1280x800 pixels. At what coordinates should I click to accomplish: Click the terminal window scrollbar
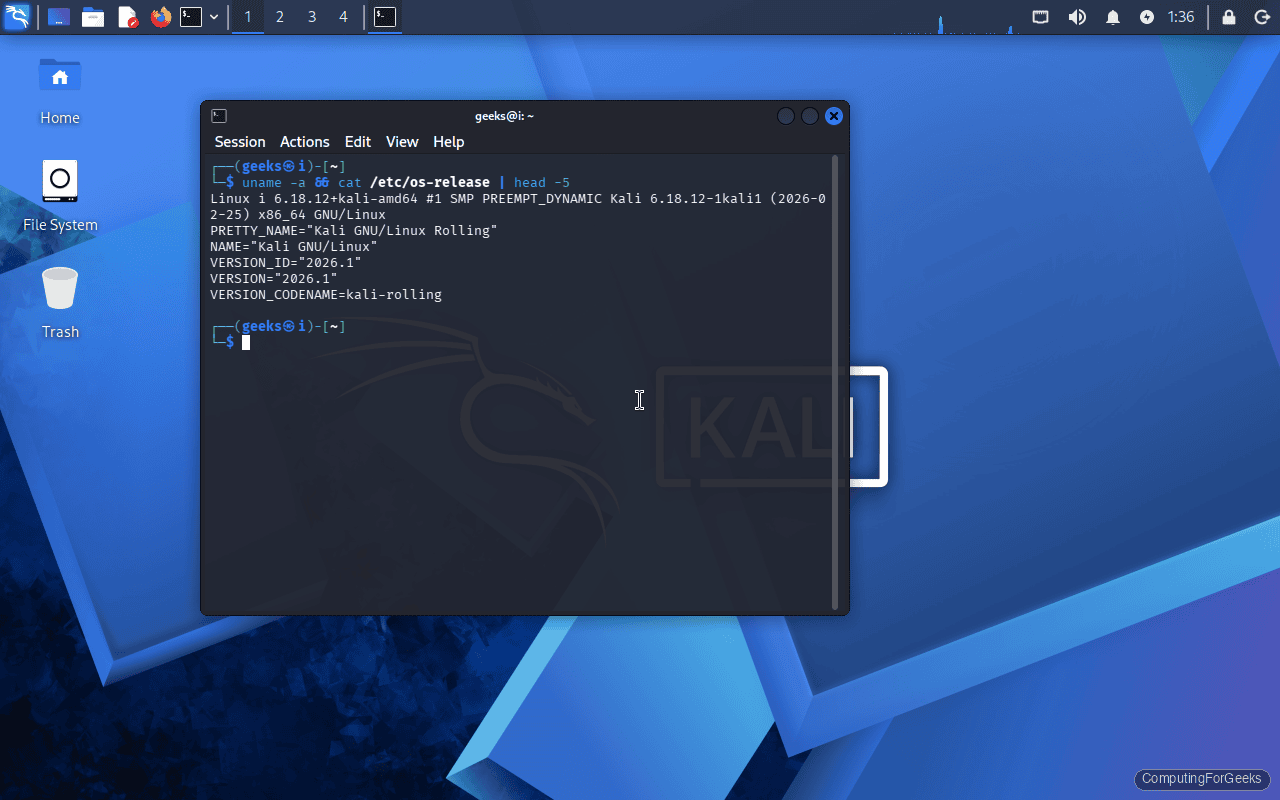coord(836,380)
